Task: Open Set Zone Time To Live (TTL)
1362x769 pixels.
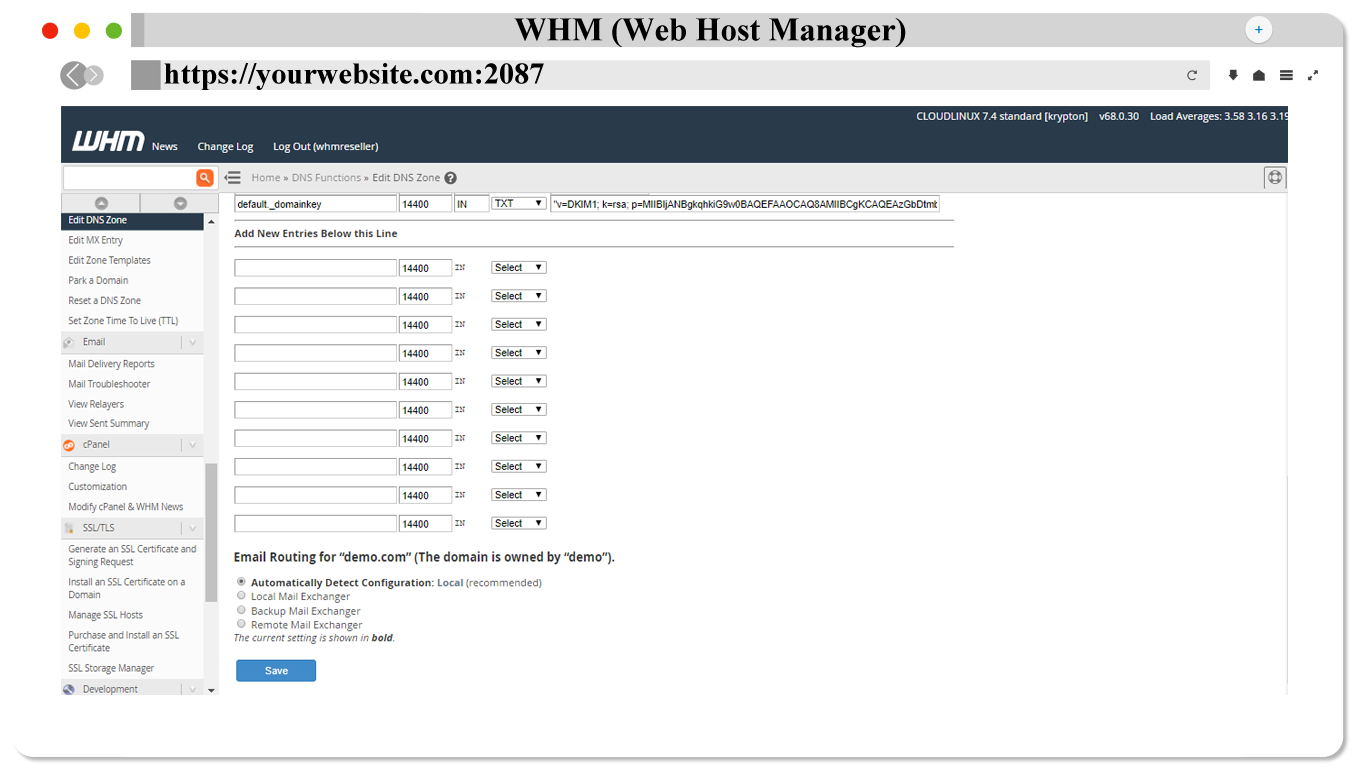Action: [x=123, y=321]
